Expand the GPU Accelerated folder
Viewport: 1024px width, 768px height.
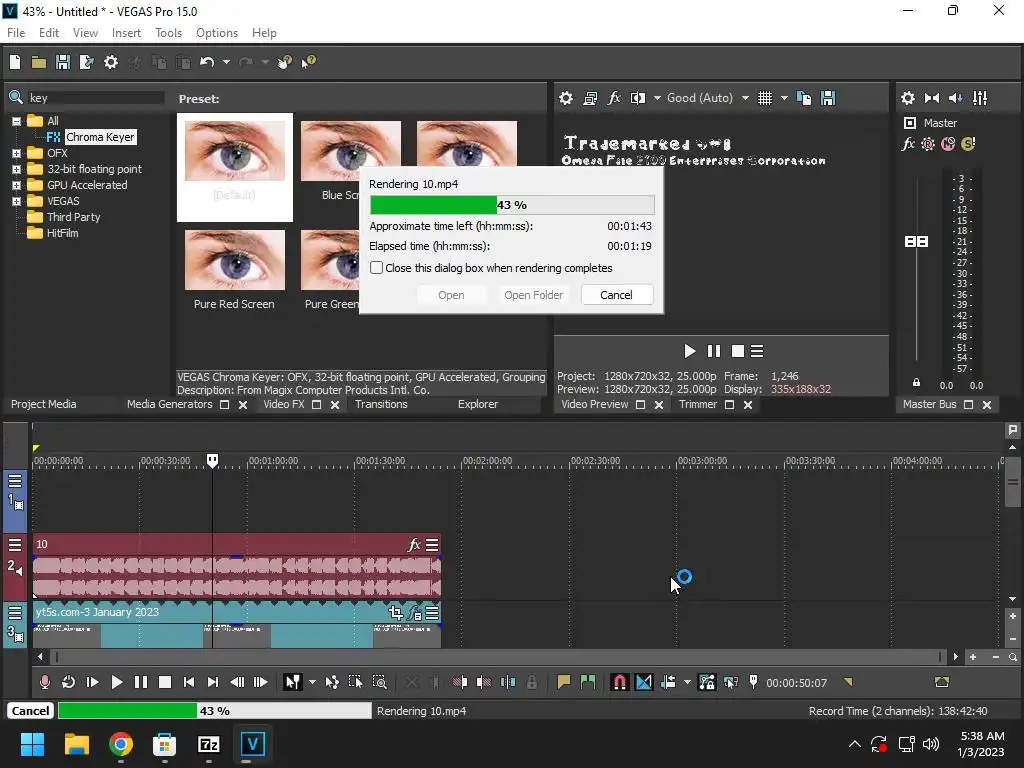pyautogui.click(x=16, y=185)
